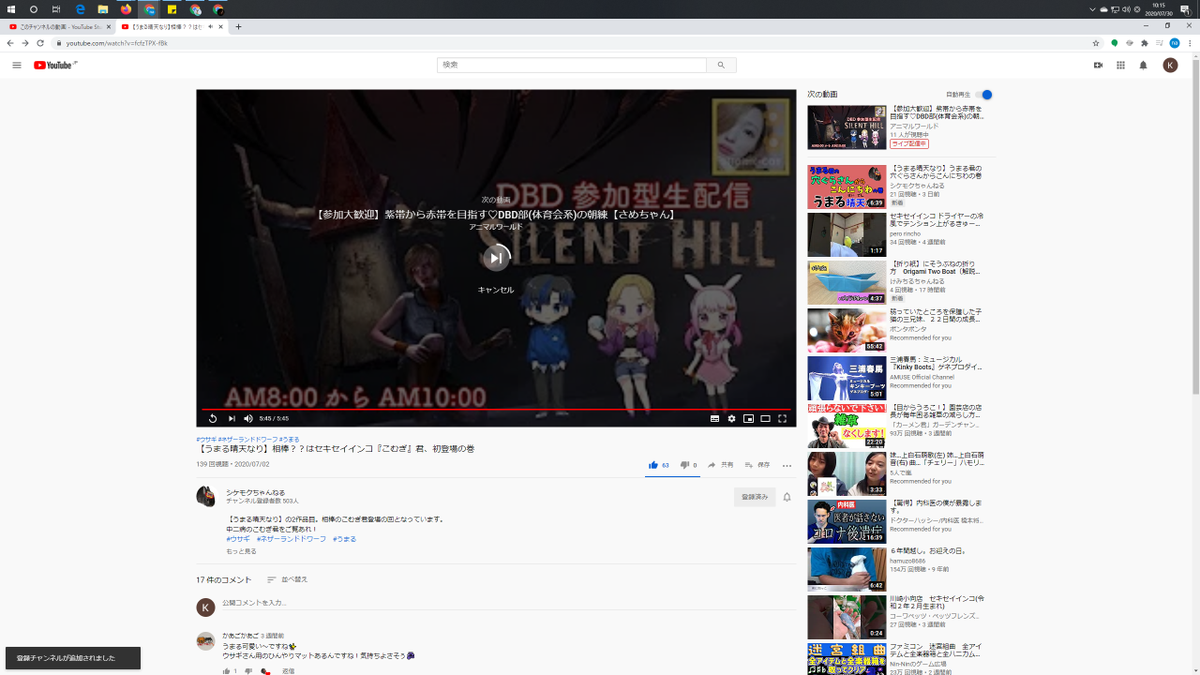Image resolution: width=1200 pixels, height=675 pixels.
Task: Toggle subtitles in the player
Action: click(714, 418)
